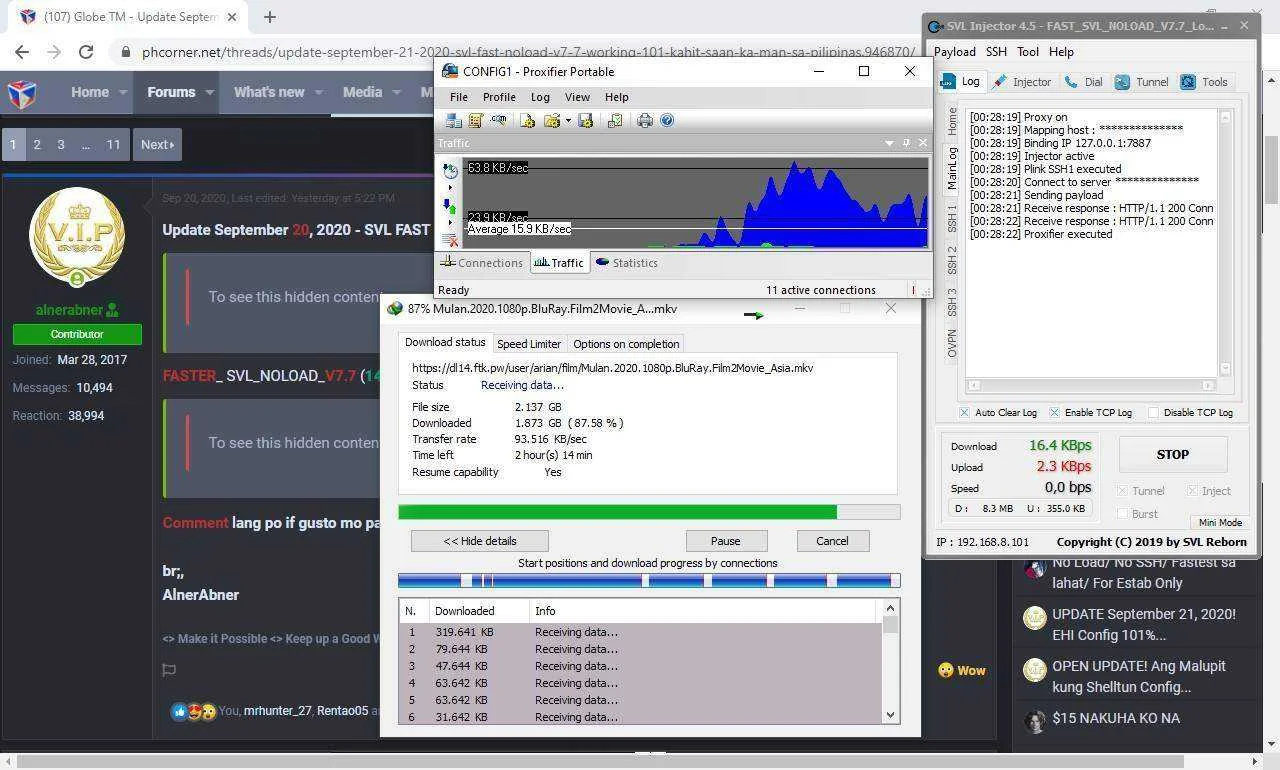Image resolution: width=1280 pixels, height=770 pixels.
Task: Collapse details with Hide details button
Action: click(480, 541)
